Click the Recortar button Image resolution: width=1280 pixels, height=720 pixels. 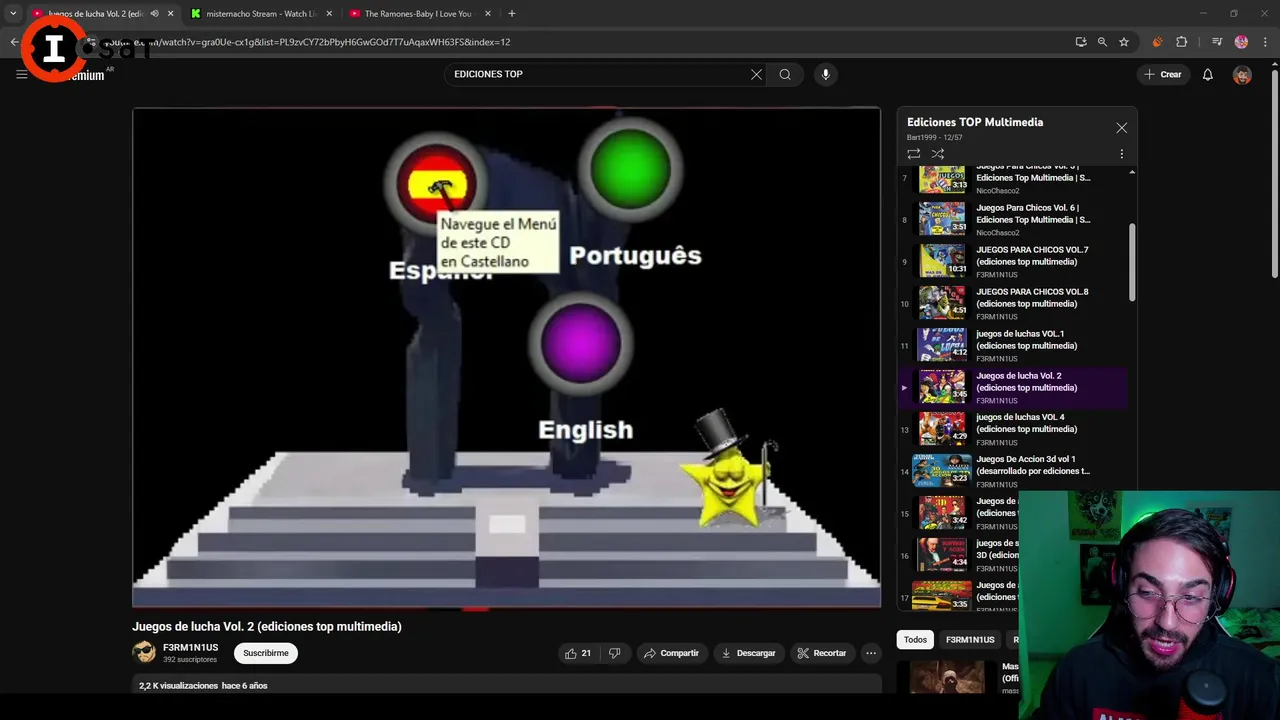tap(821, 653)
